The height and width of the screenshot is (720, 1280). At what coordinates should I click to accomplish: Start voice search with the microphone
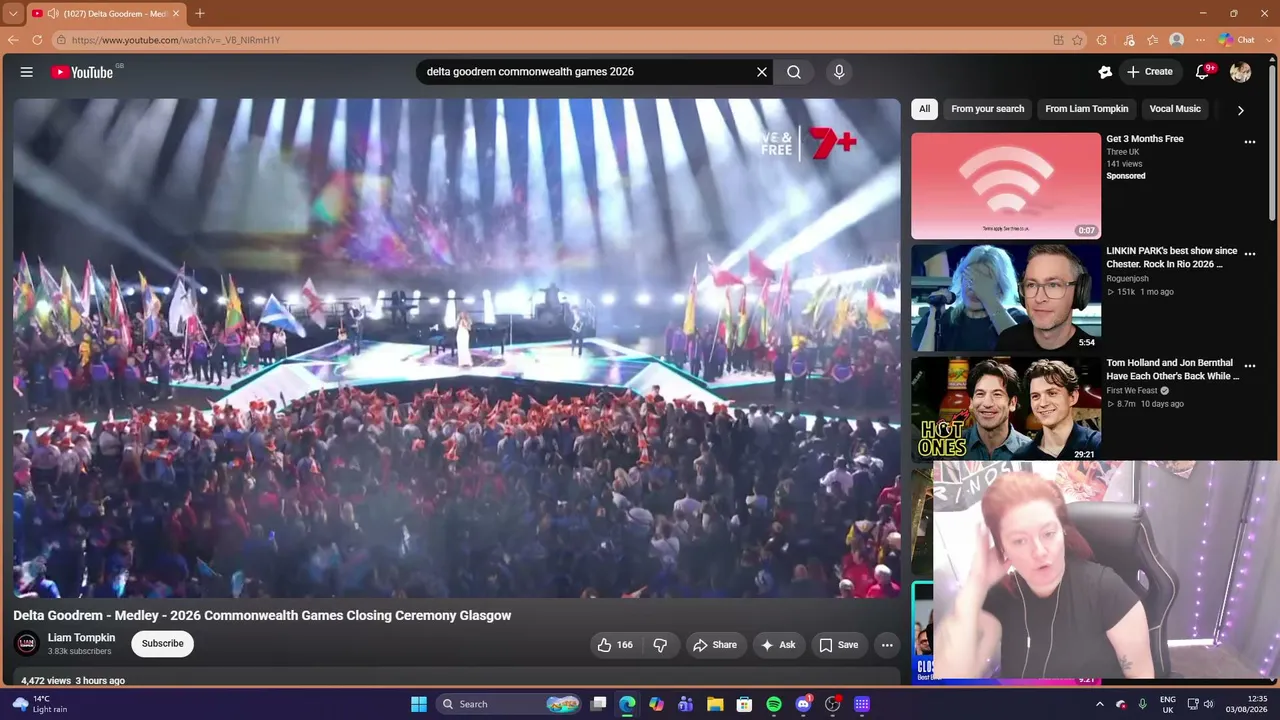tap(839, 72)
